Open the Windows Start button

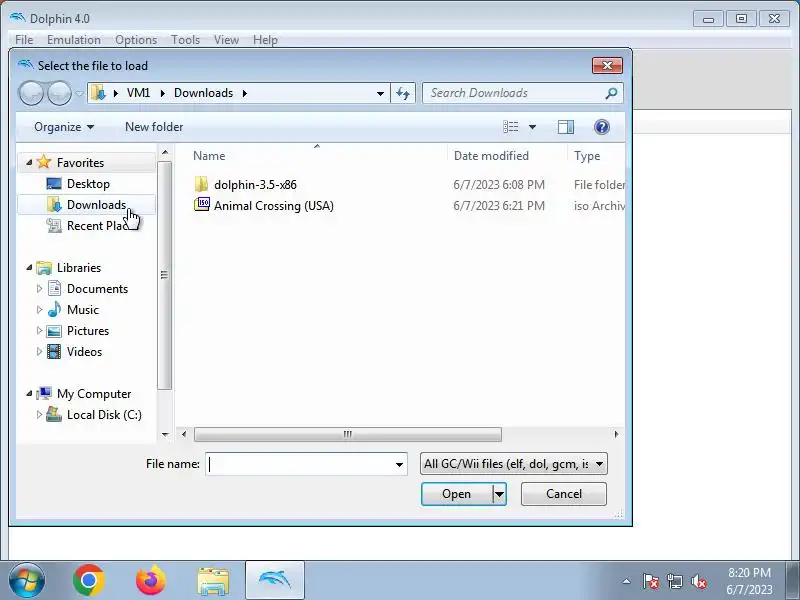pos(27,580)
